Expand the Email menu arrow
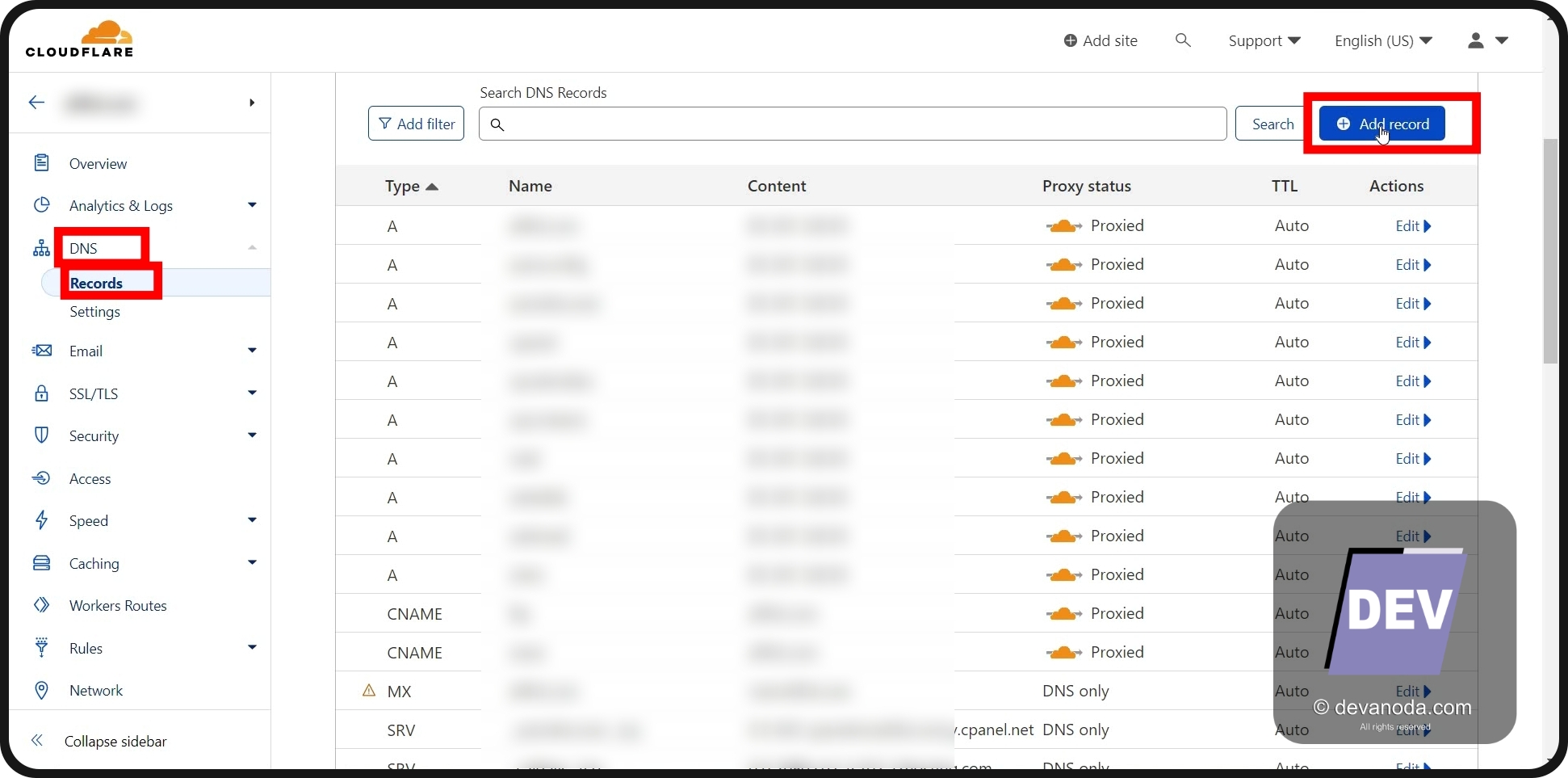The height and width of the screenshot is (778, 1568). [252, 350]
